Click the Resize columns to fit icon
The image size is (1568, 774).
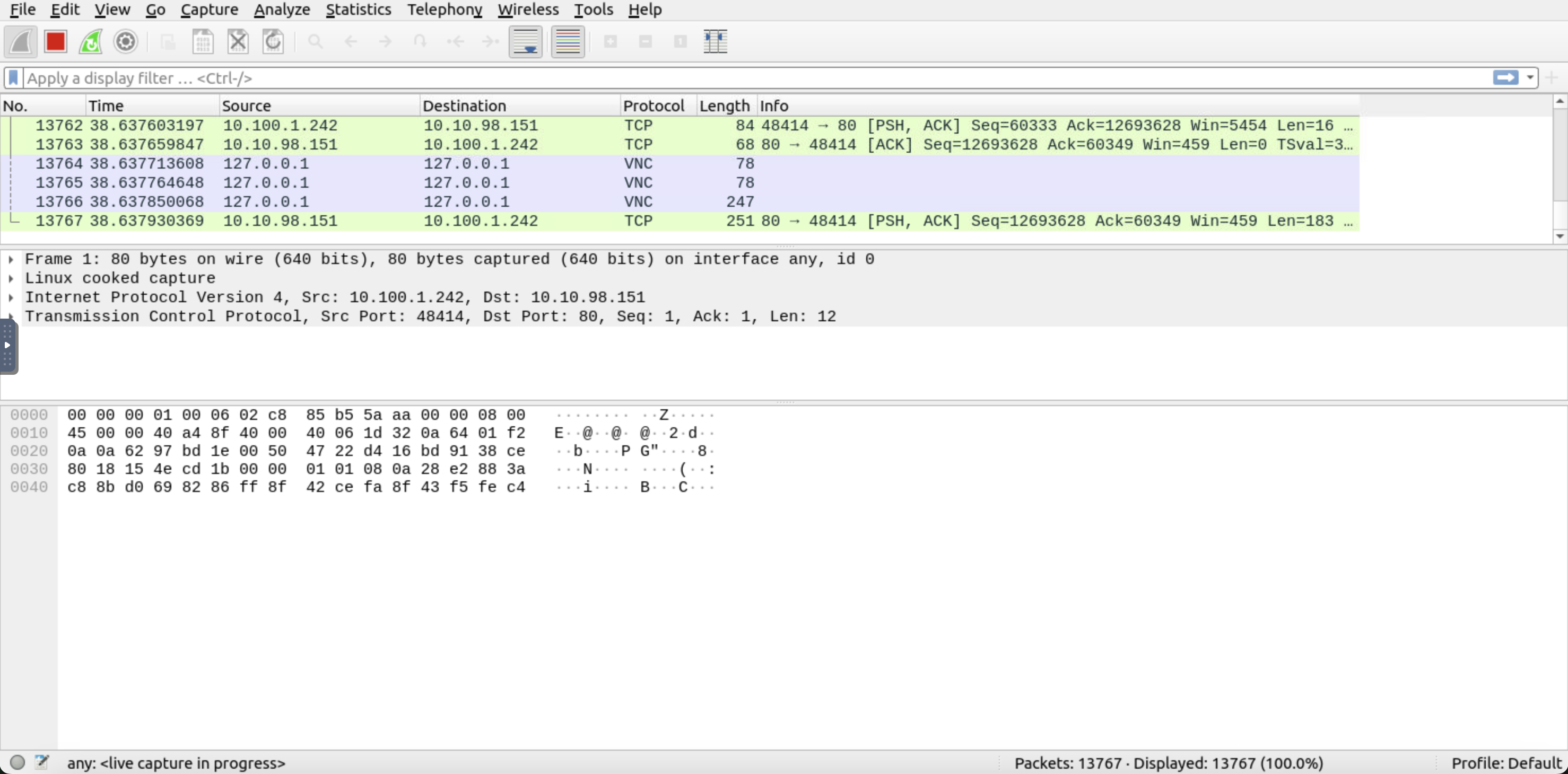pyautogui.click(x=716, y=42)
